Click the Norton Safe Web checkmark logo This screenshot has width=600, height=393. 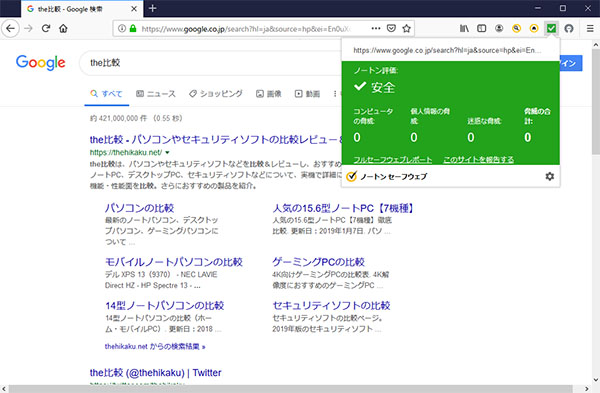click(351, 176)
